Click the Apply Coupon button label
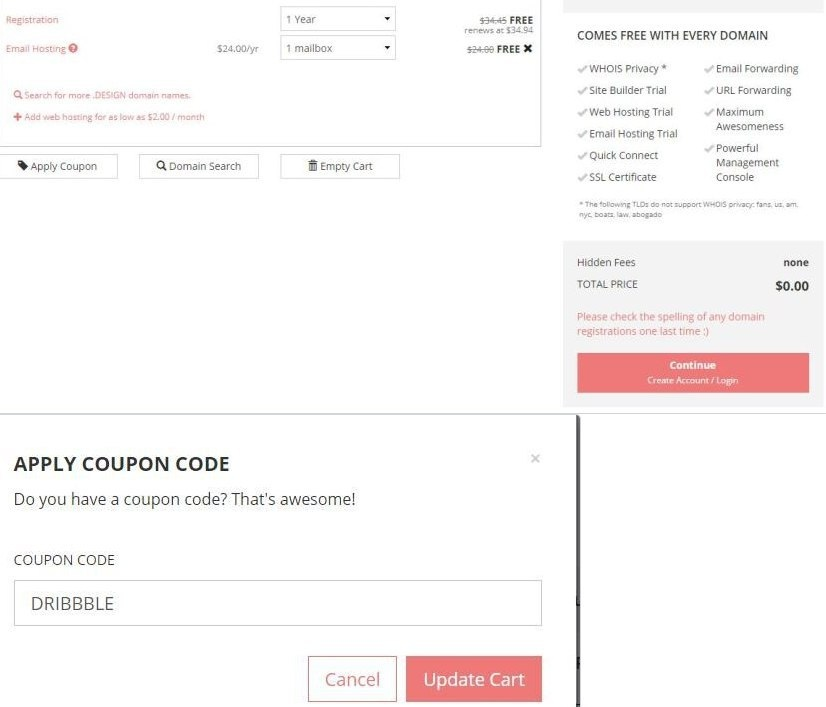The width and height of the screenshot is (826, 707). coord(64,167)
